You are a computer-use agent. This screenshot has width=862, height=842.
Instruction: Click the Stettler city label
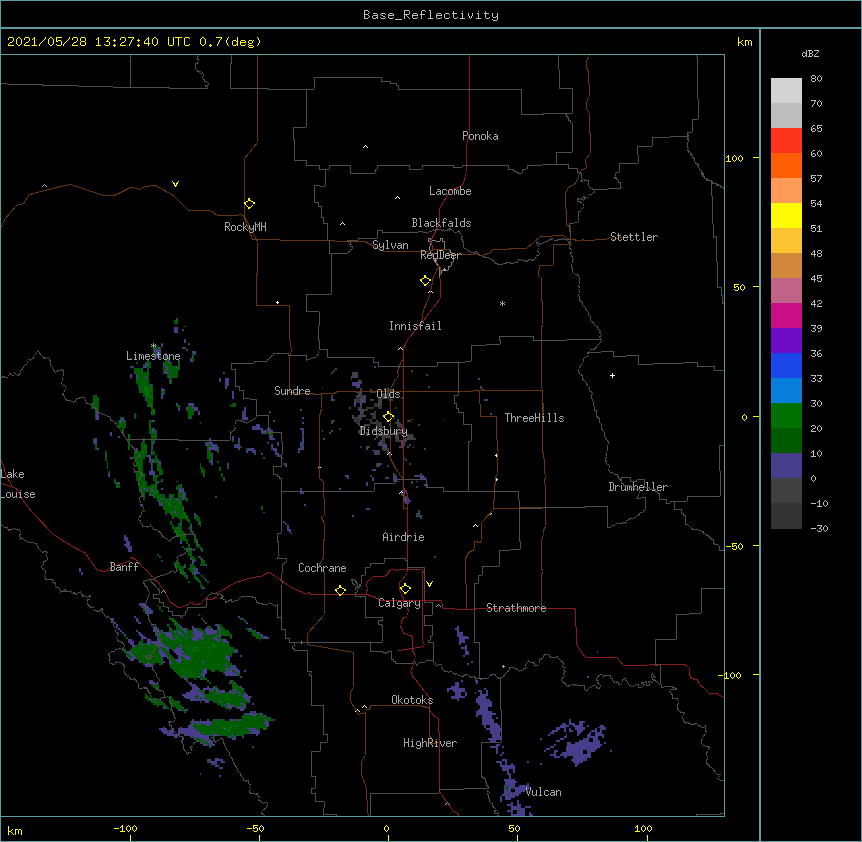point(633,237)
